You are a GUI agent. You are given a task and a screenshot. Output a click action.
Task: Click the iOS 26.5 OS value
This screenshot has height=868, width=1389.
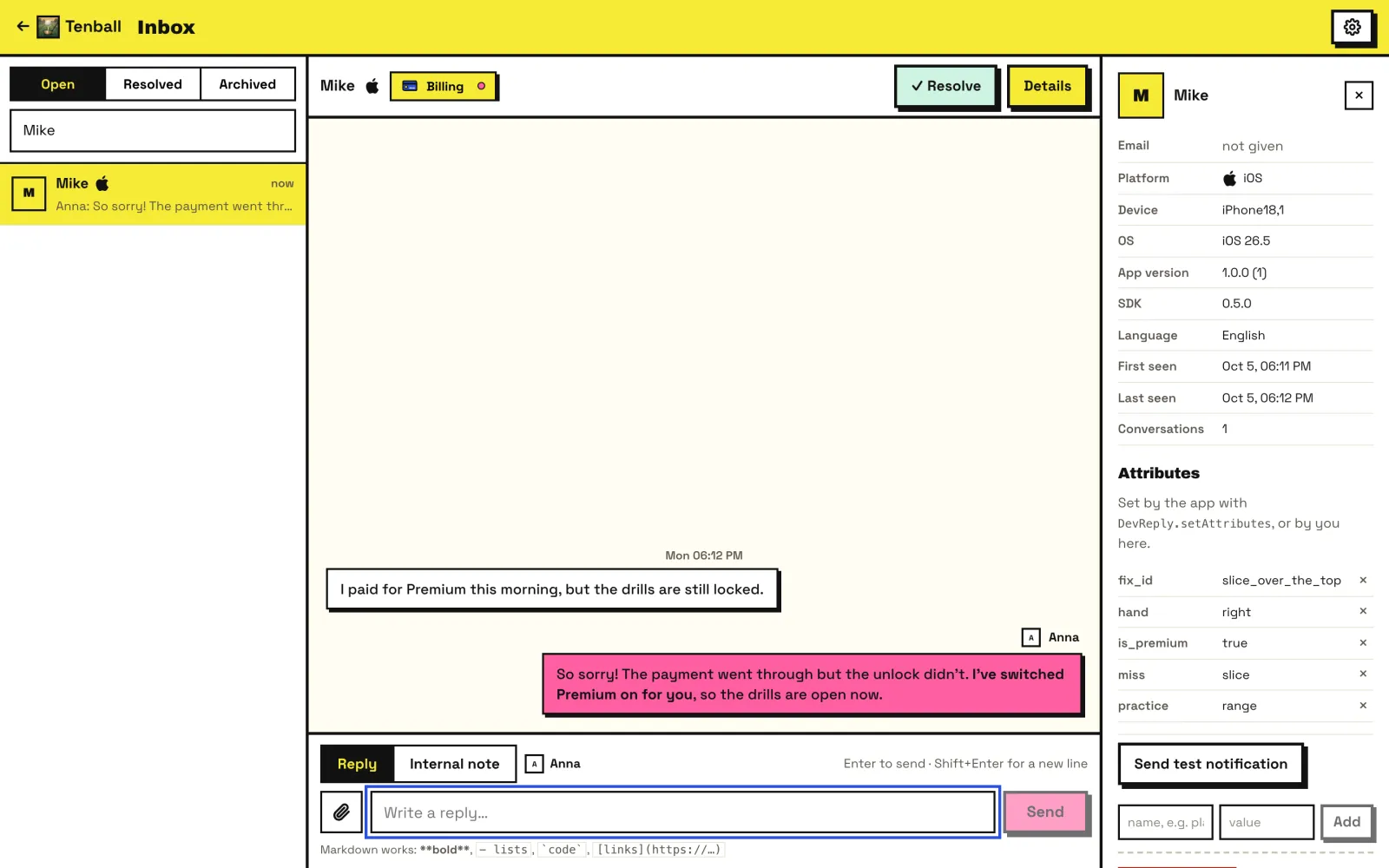tap(1246, 240)
